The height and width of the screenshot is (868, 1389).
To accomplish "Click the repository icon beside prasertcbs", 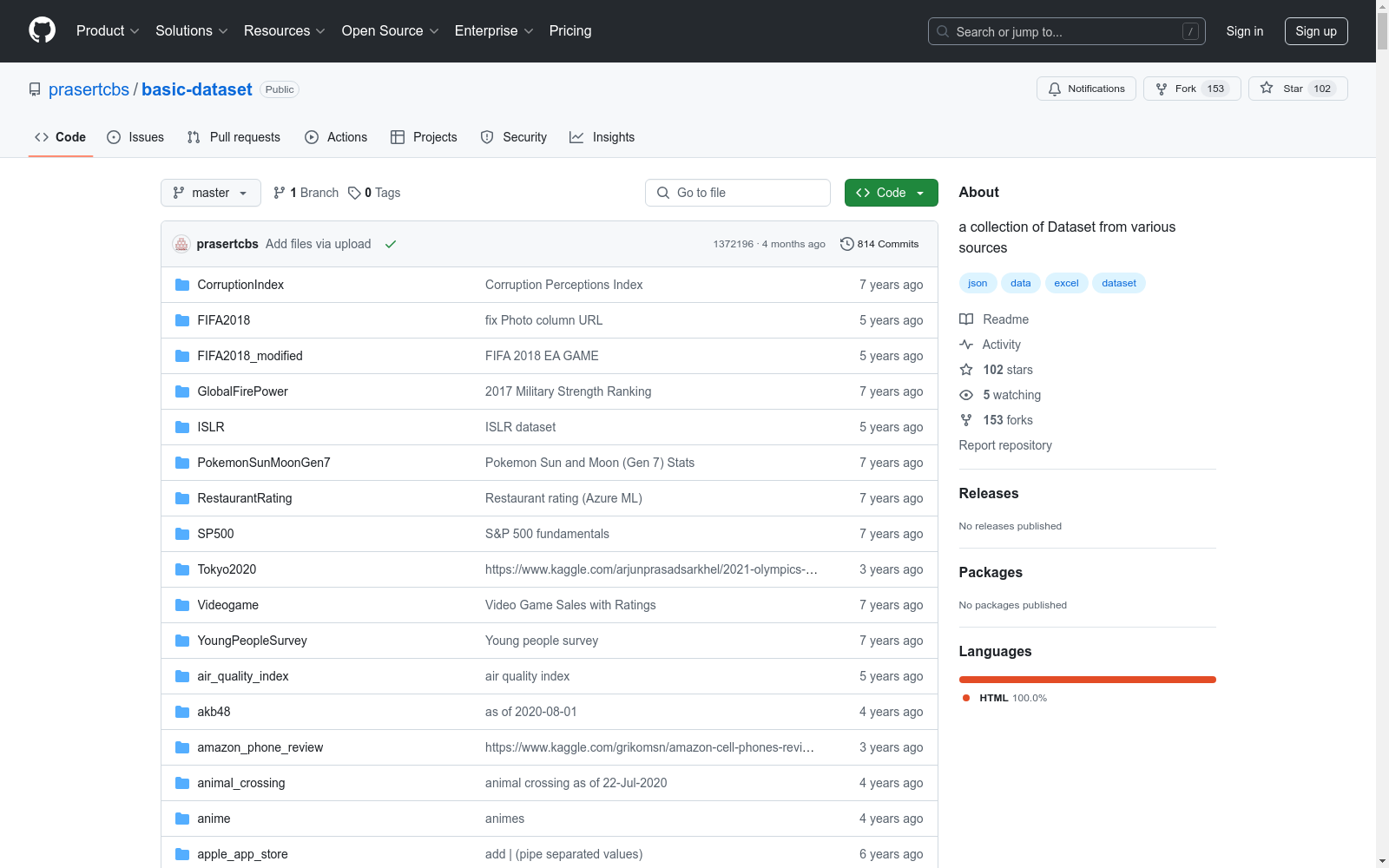I will point(35,89).
